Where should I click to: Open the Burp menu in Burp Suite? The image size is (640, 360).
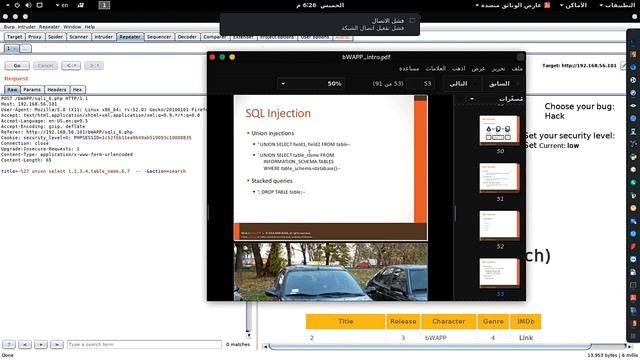(9, 27)
